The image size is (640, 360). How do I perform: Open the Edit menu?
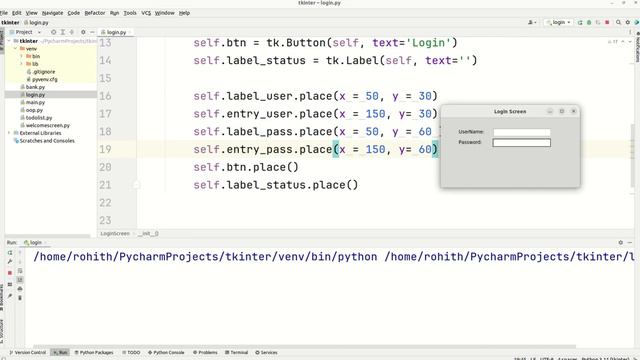(x=17, y=13)
